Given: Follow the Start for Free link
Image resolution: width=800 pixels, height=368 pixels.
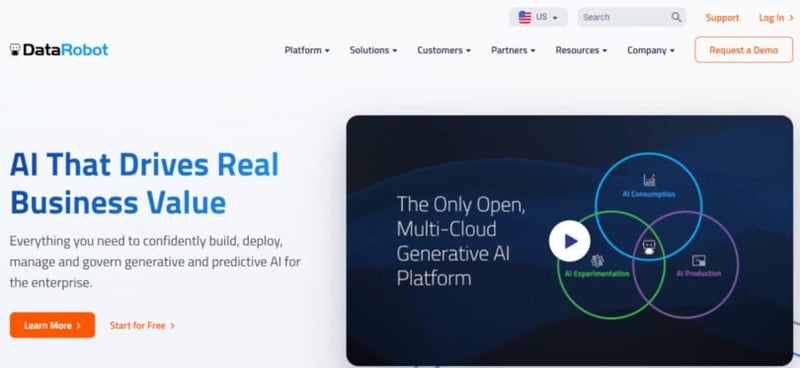Looking at the screenshot, I should pyautogui.click(x=142, y=325).
